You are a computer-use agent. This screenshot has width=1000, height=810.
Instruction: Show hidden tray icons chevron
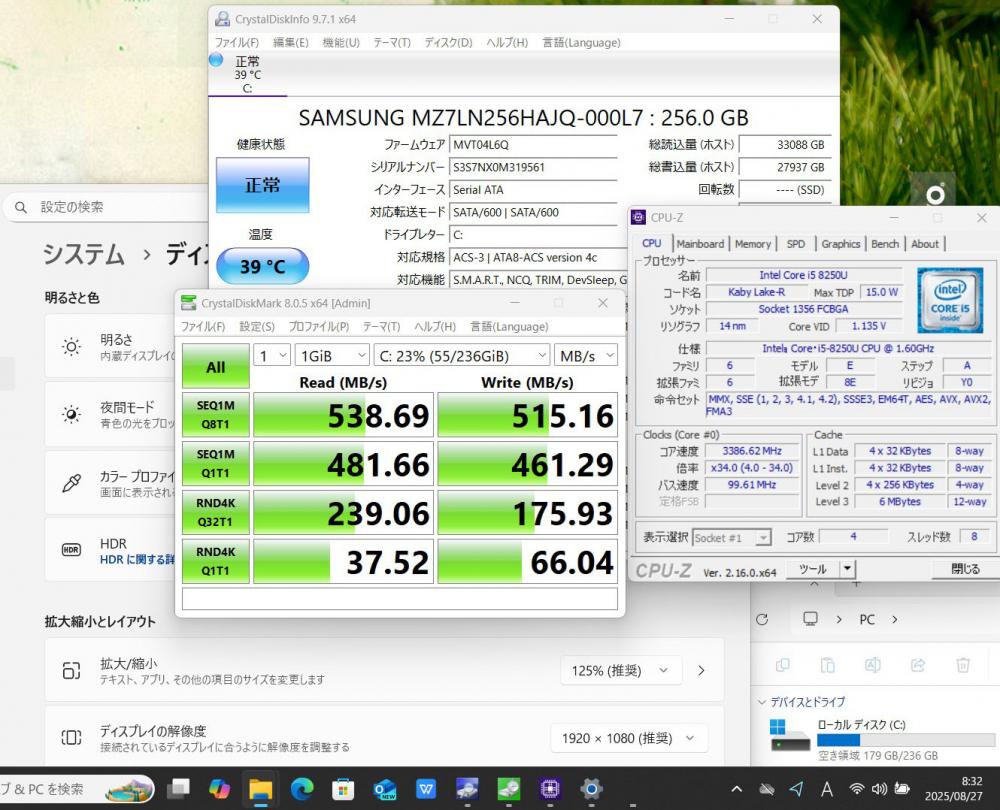(737, 790)
